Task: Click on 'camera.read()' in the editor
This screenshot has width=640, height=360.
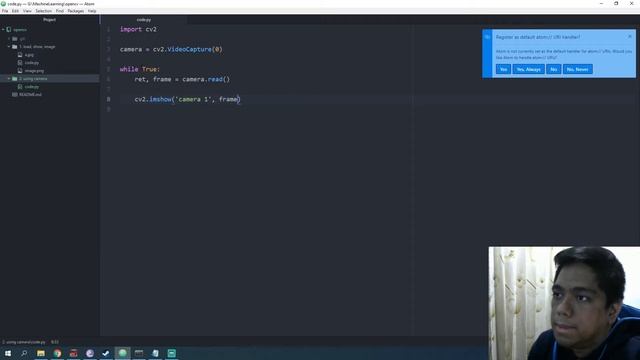Action: [x=206, y=79]
